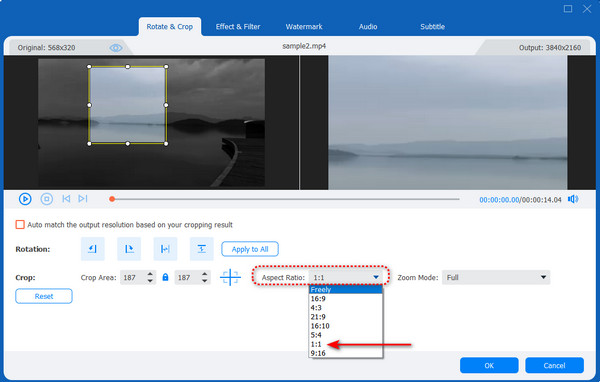Cancel the editing dialog

(554, 366)
